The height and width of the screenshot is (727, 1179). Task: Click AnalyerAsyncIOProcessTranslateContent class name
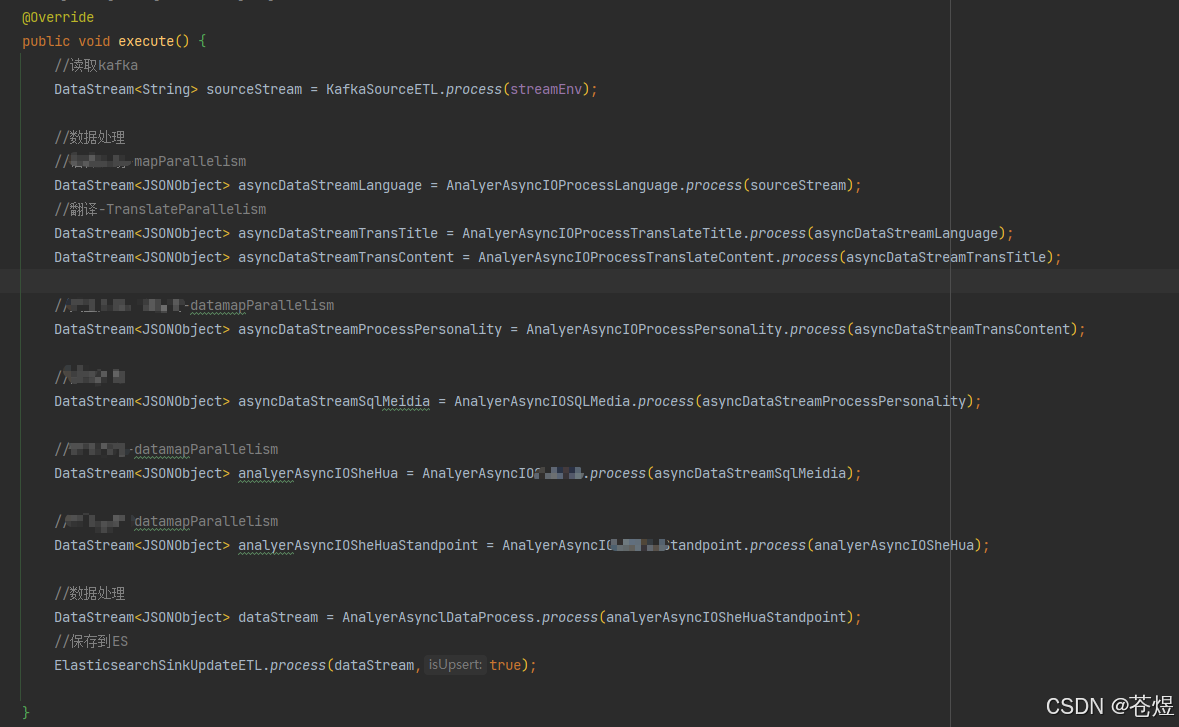[626, 258]
